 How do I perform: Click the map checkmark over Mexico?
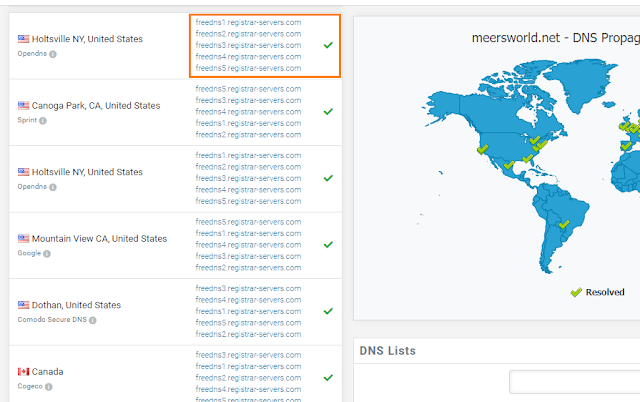coord(509,165)
